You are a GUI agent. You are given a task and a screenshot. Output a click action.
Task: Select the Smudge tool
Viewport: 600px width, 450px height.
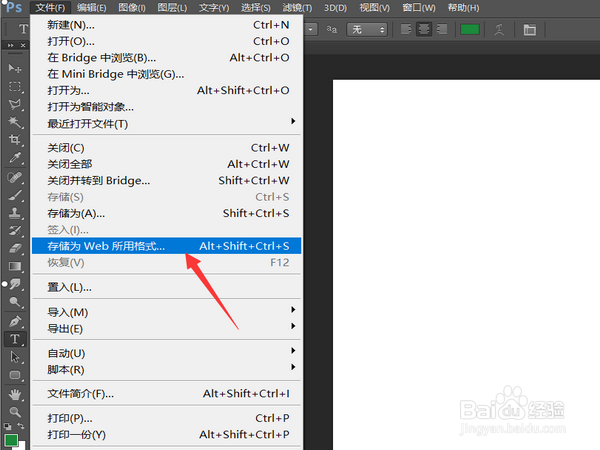click(x=15, y=284)
